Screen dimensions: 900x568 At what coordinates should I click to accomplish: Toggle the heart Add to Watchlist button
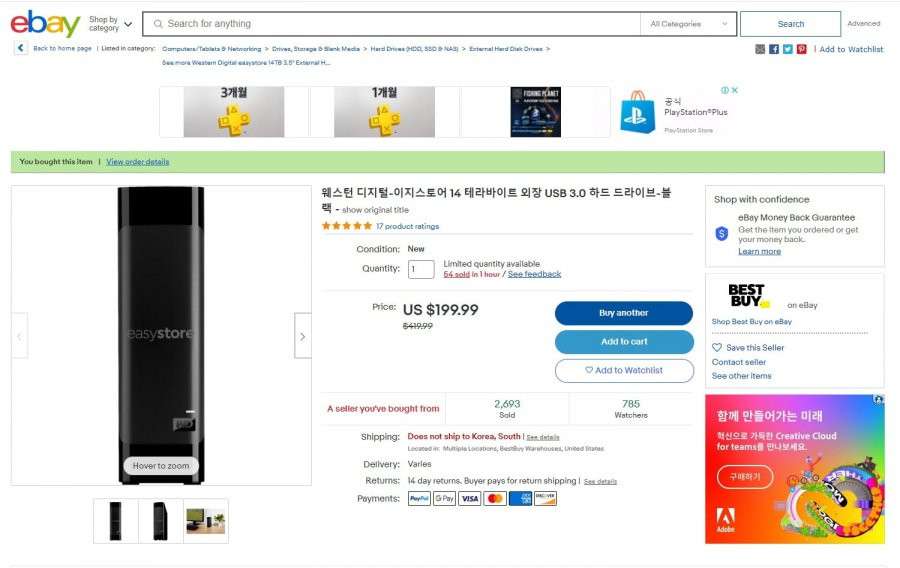[624, 371]
